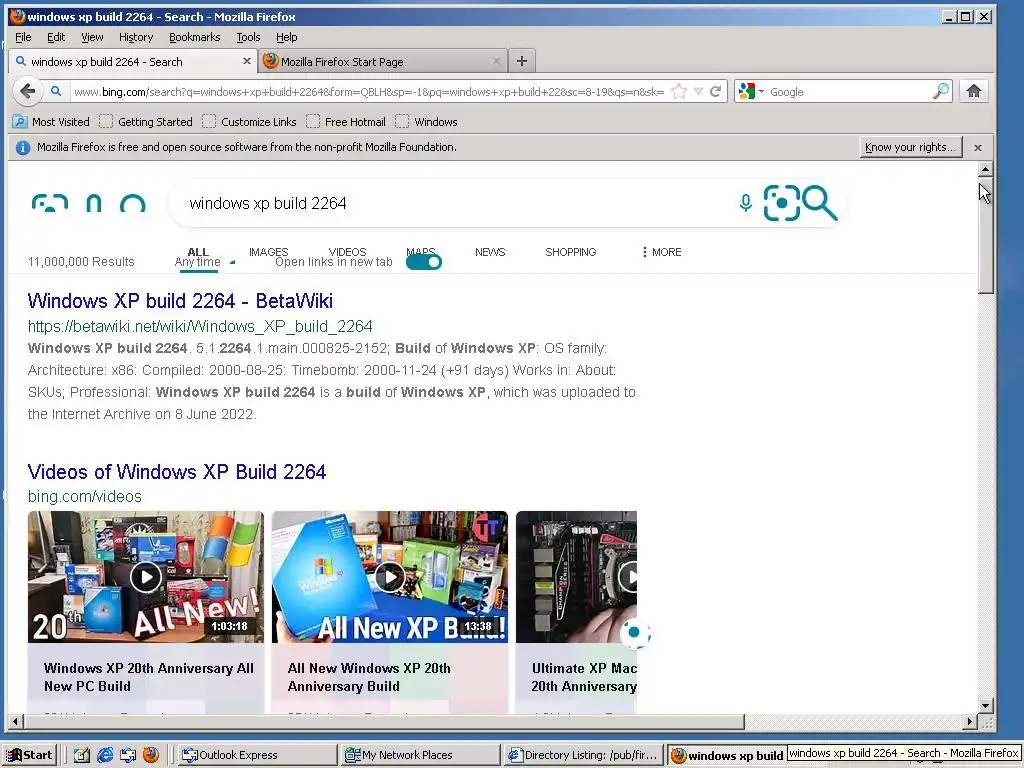Open Bing visual search camera icon

(781, 203)
